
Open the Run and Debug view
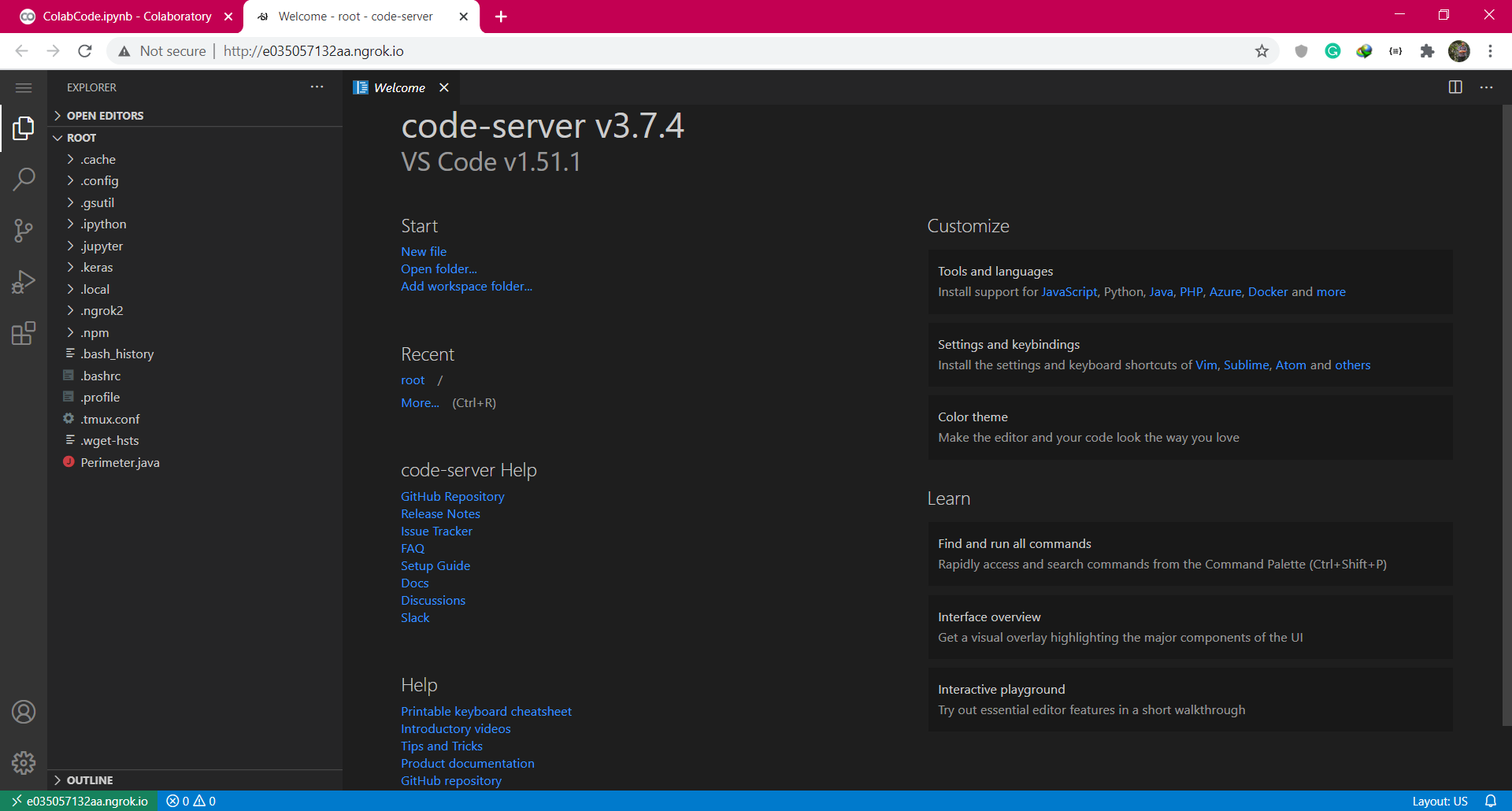pos(24,282)
